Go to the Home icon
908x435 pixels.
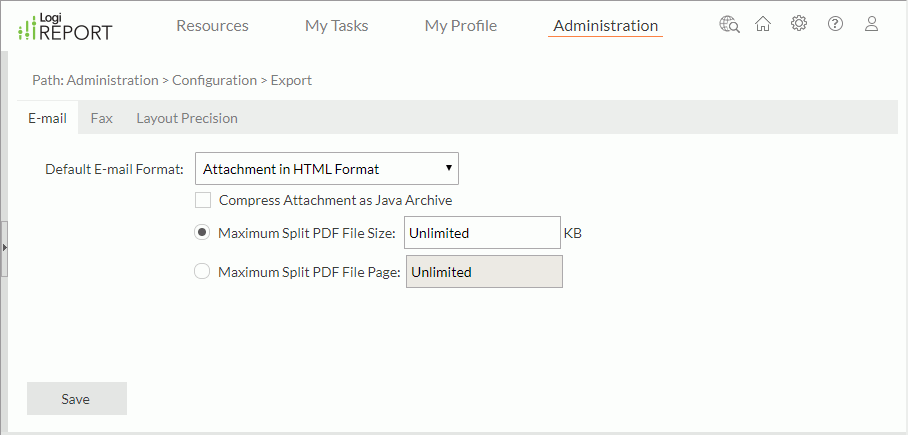763,25
